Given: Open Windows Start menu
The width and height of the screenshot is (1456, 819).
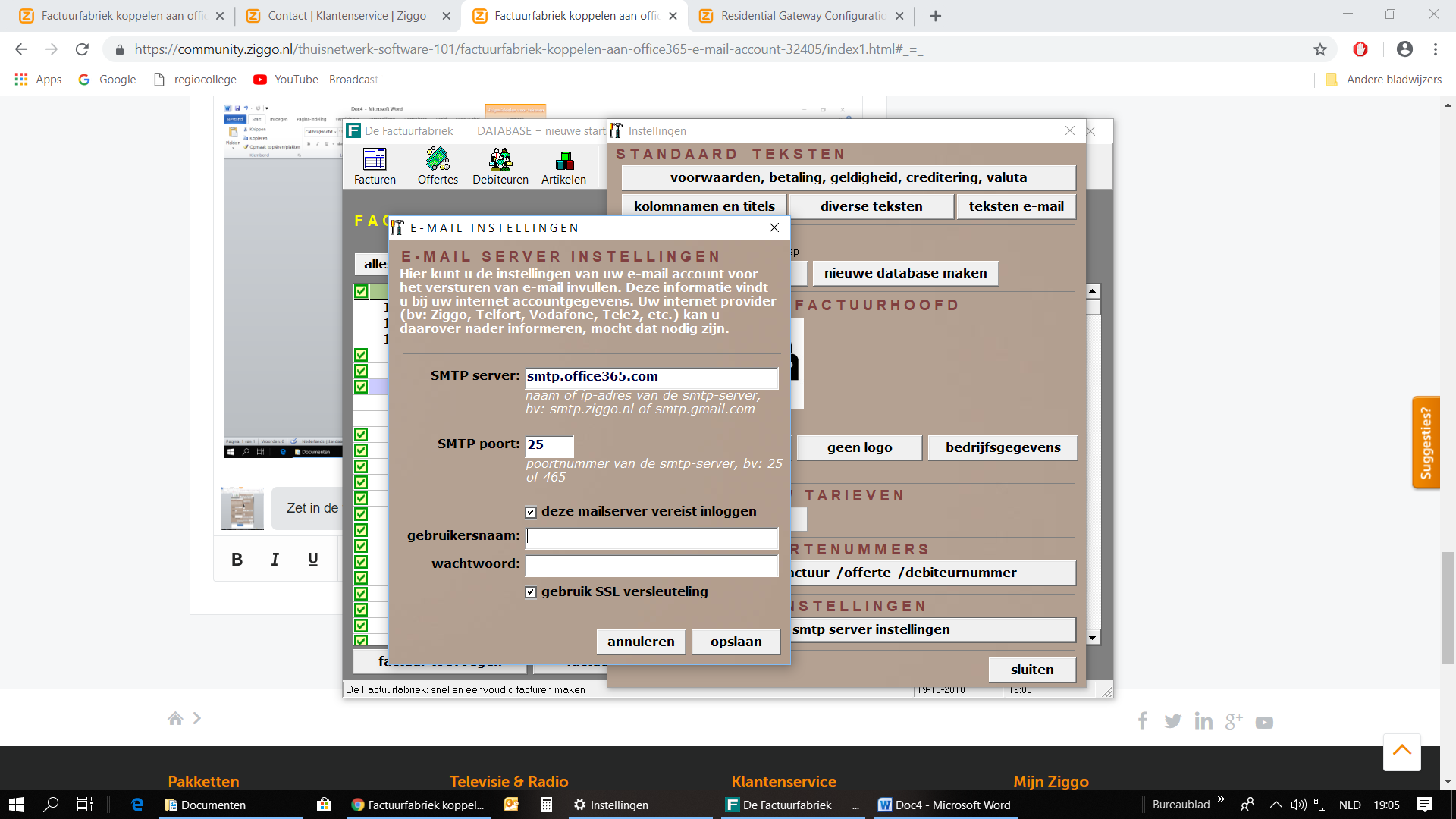Looking at the screenshot, I should (17, 805).
